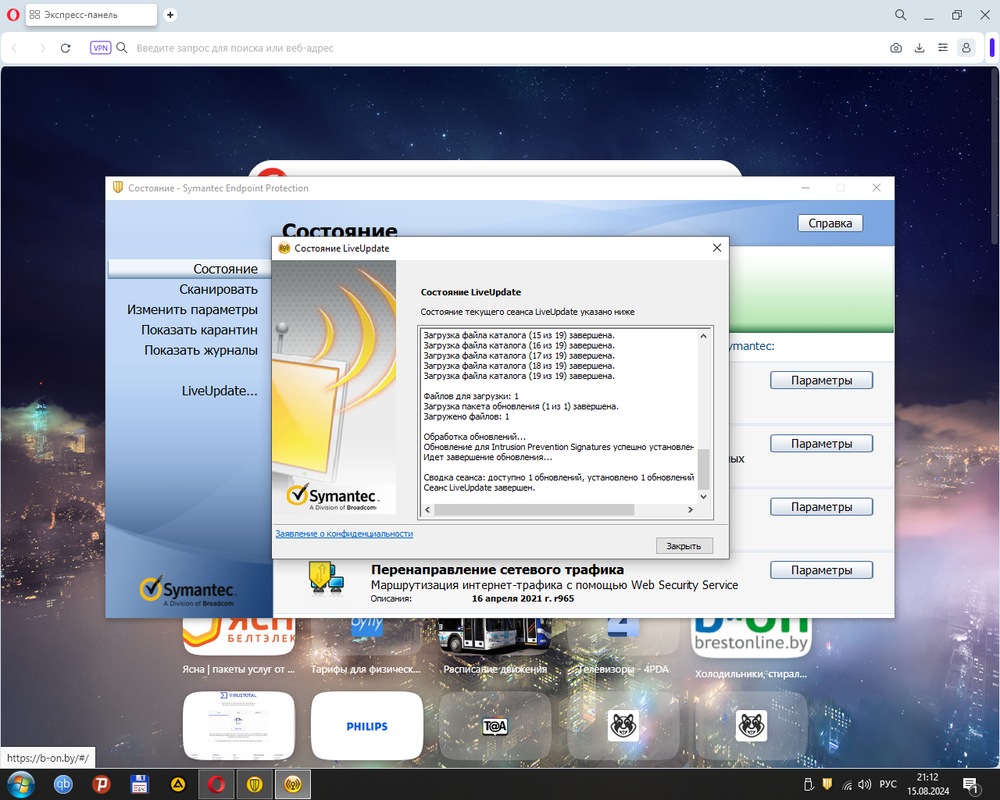Screen dimensions: 1000x800
Task: Click second Параметры button in Symantec
Action: click(821, 443)
